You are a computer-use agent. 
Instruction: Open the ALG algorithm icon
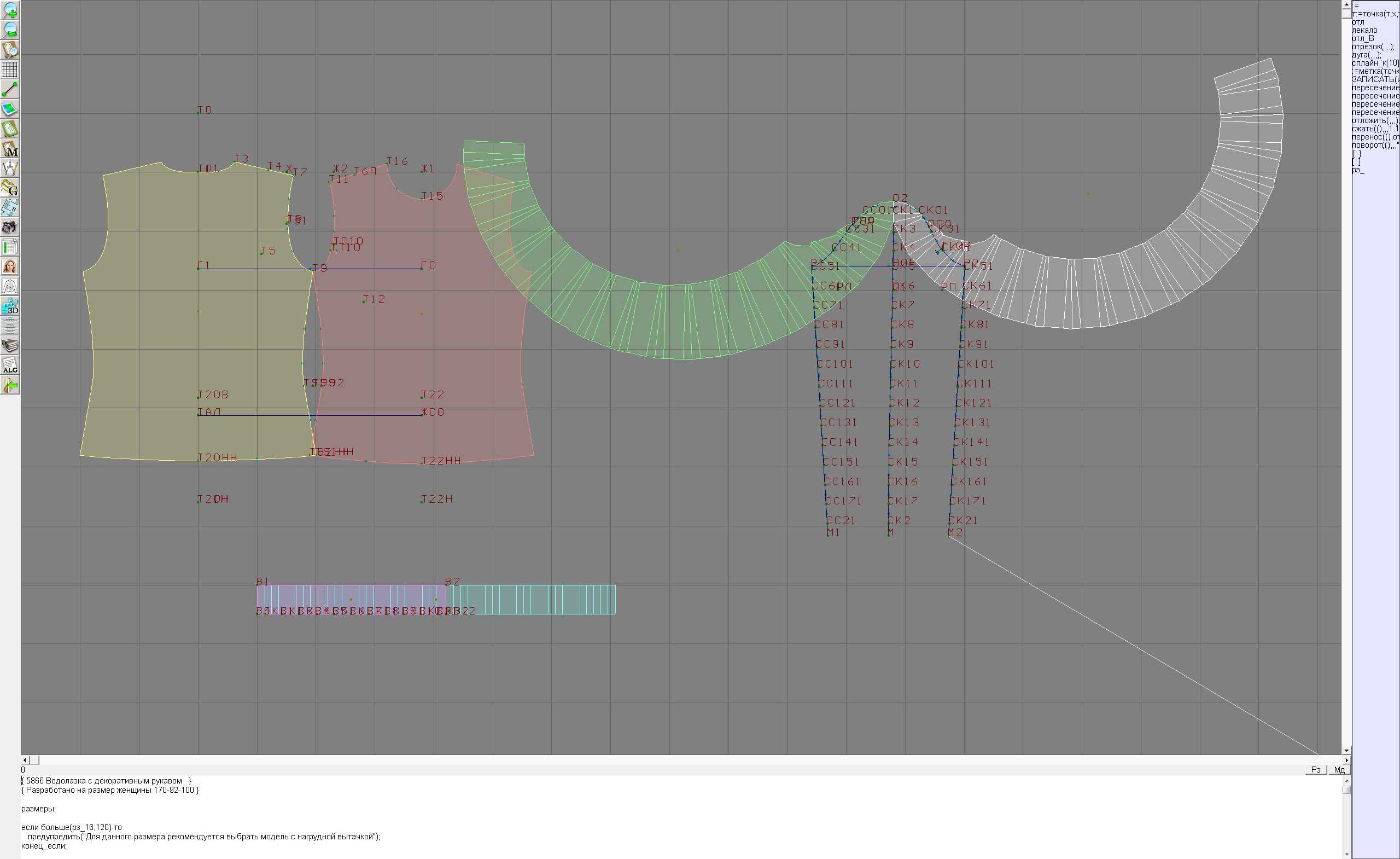[x=10, y=365]
